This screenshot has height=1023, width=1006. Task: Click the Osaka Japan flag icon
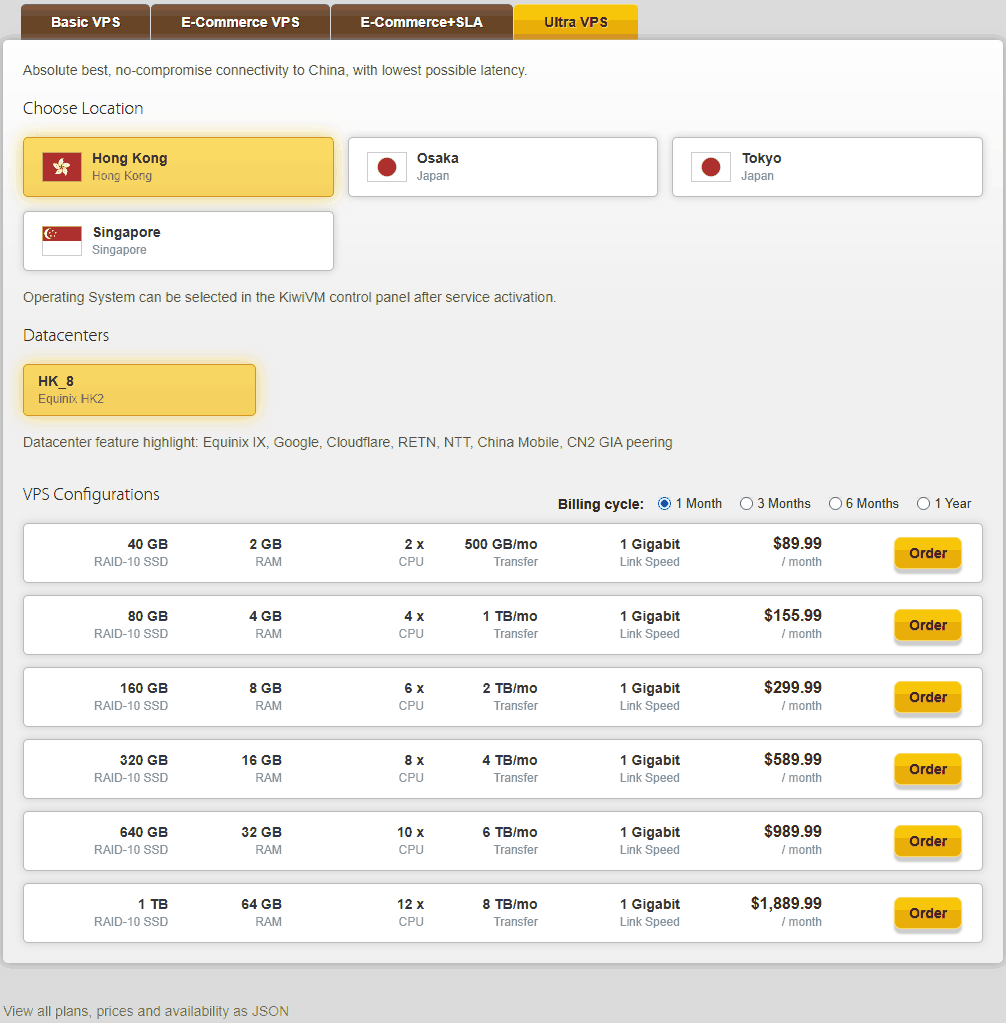pyautogui.click(x=387, y=167)
